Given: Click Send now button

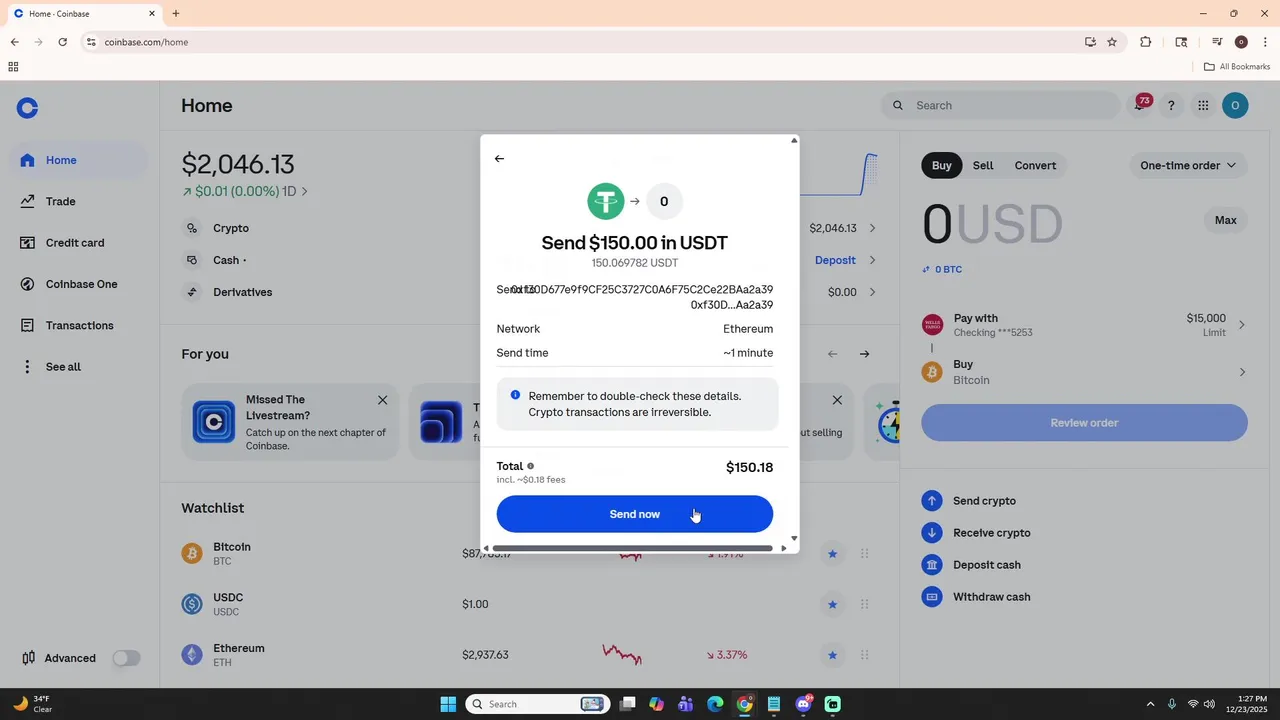Looking at the screenshot, I should pos(635,514).
